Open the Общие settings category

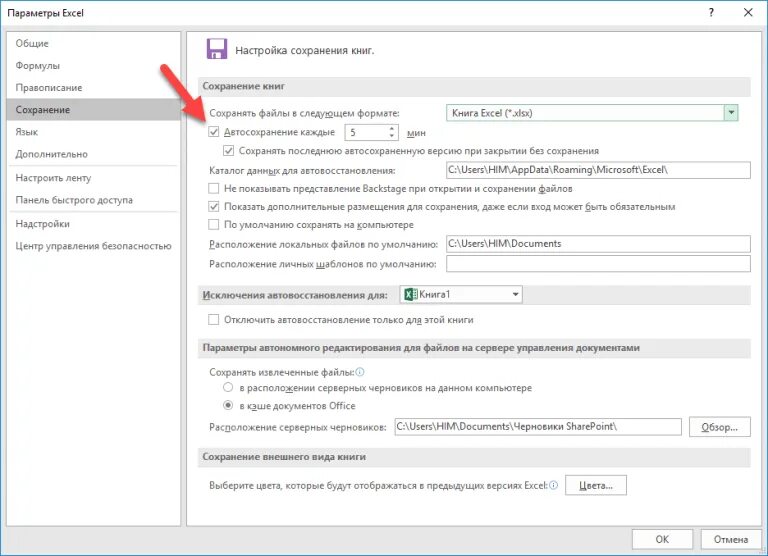click(93, 43)
